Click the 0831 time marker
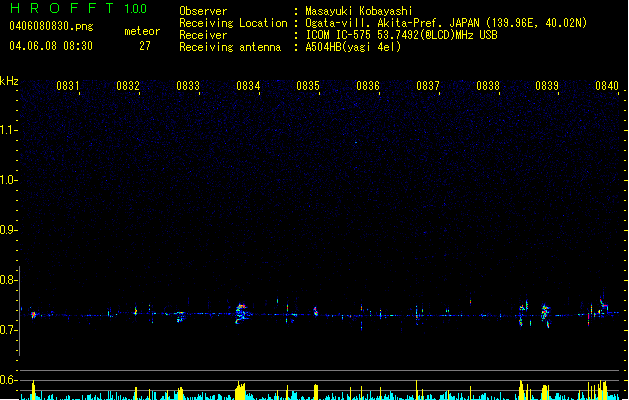 click(x=68, y=86)
